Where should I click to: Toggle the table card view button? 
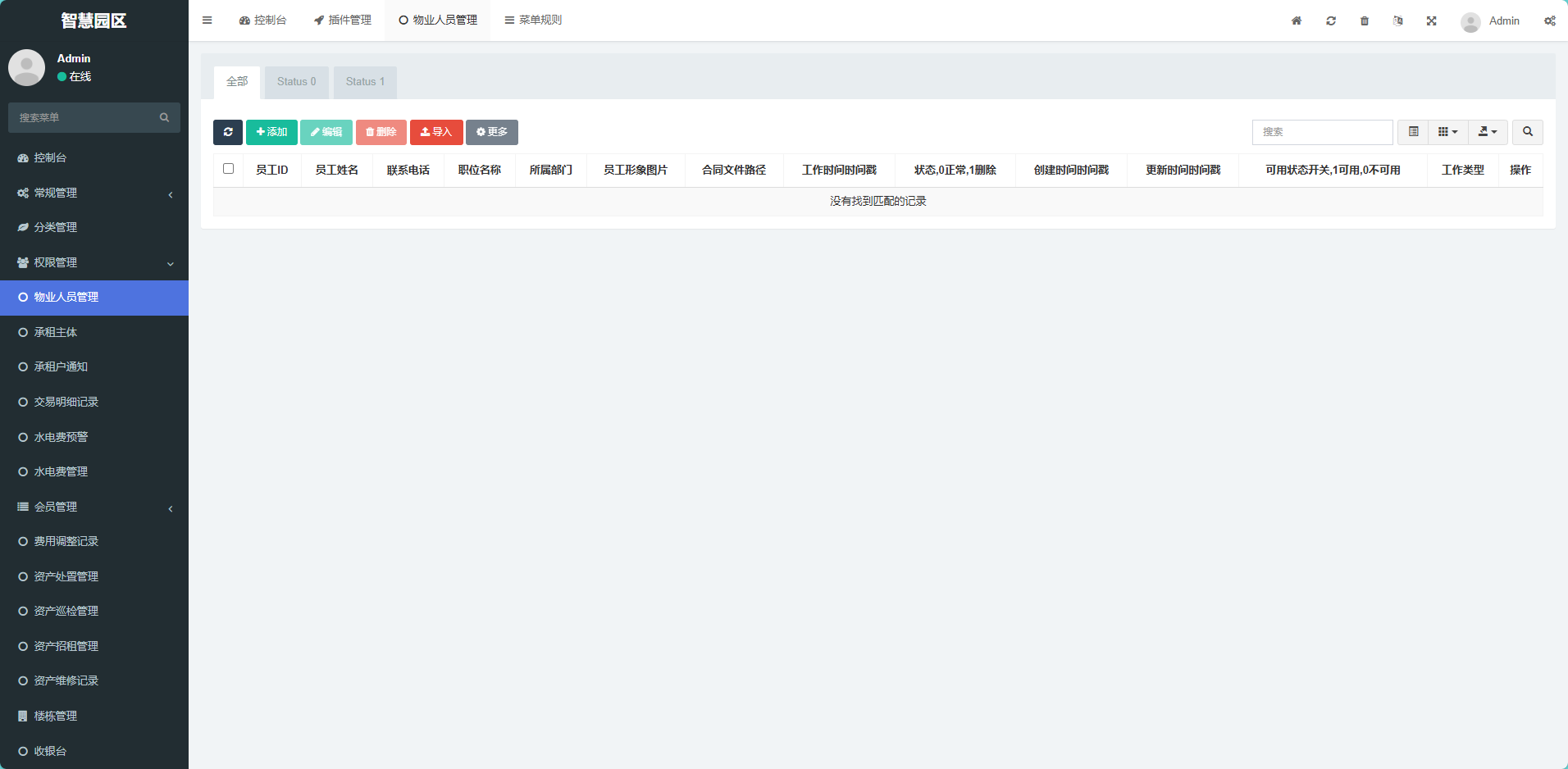click(x=1413, y=132)
